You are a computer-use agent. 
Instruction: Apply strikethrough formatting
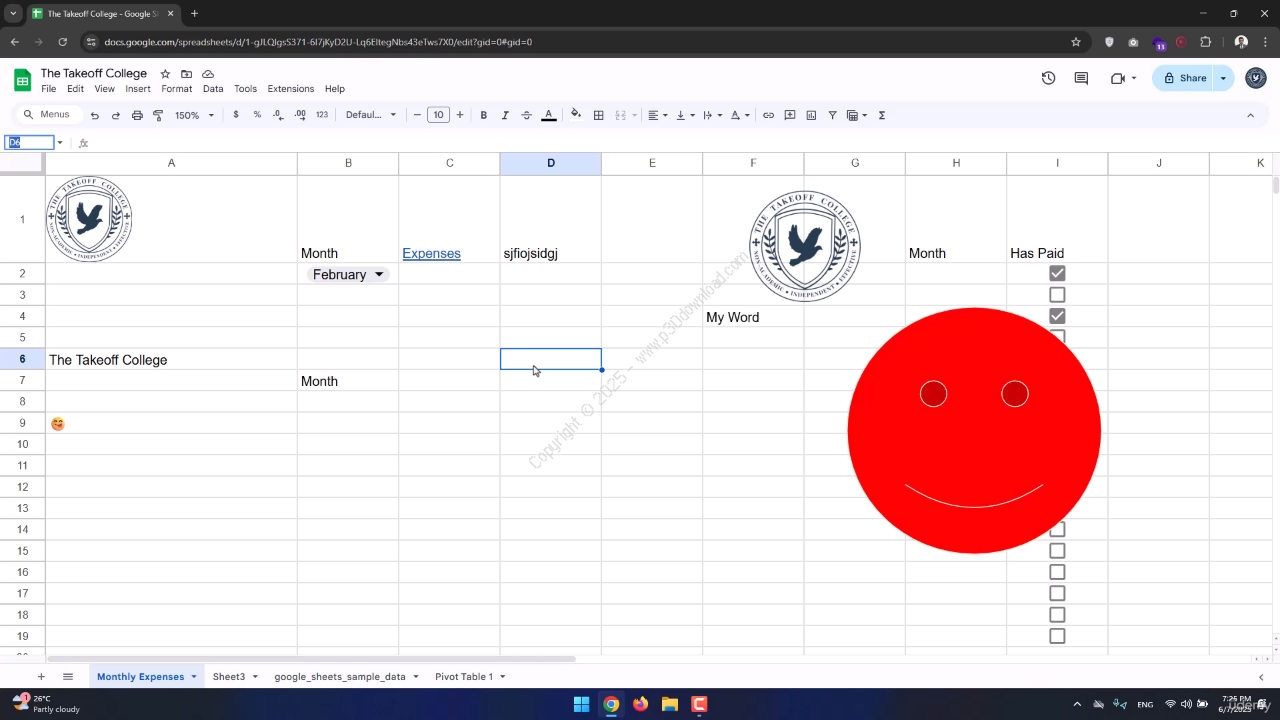[526, 115]
